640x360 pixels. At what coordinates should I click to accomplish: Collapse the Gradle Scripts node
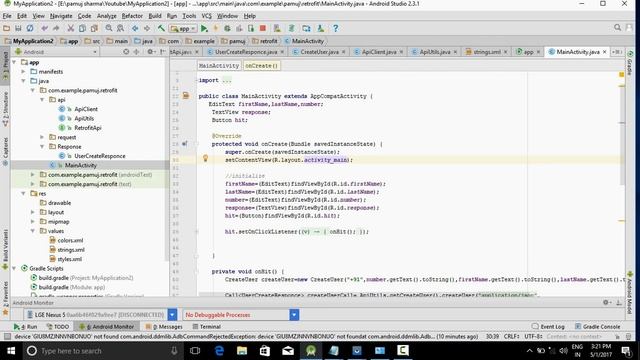(x=15, y=269)
